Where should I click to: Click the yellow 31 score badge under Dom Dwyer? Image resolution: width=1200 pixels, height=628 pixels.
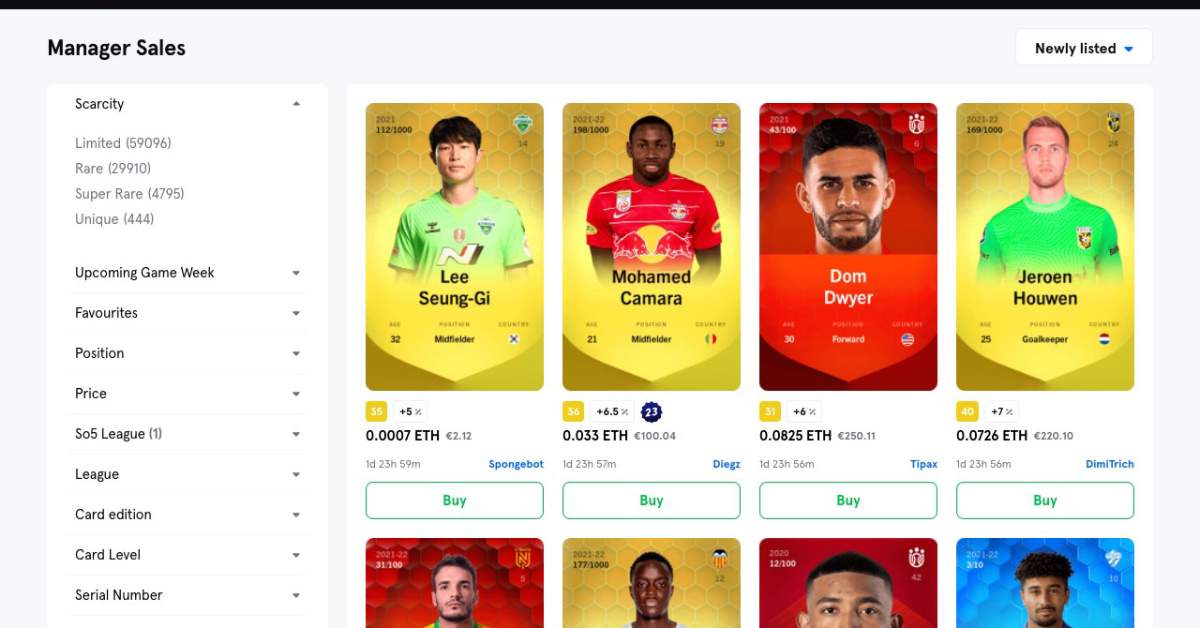click(x=770, y=411)
